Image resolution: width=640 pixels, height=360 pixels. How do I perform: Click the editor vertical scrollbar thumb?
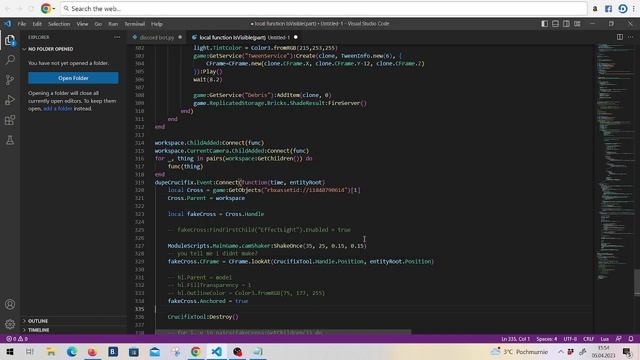tap(637, 282)
